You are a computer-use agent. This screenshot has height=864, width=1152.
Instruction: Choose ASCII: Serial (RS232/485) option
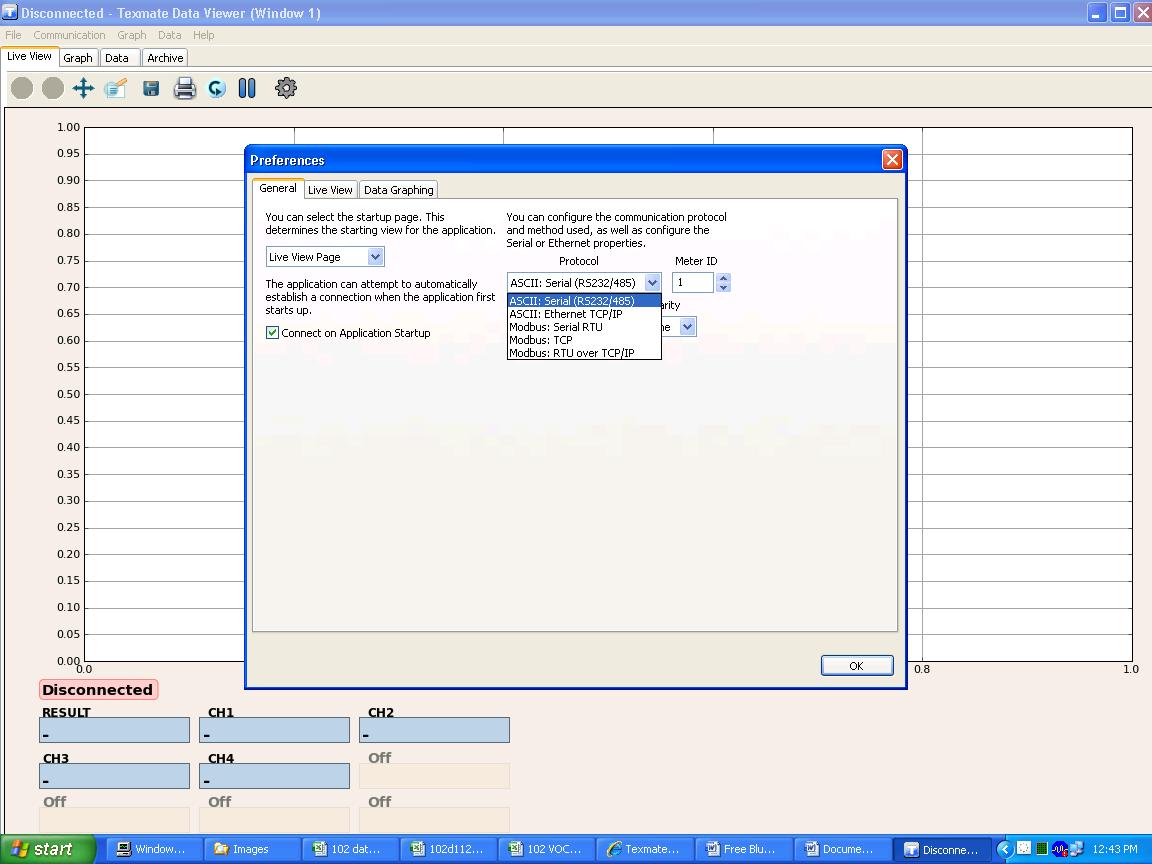point(584,300)
